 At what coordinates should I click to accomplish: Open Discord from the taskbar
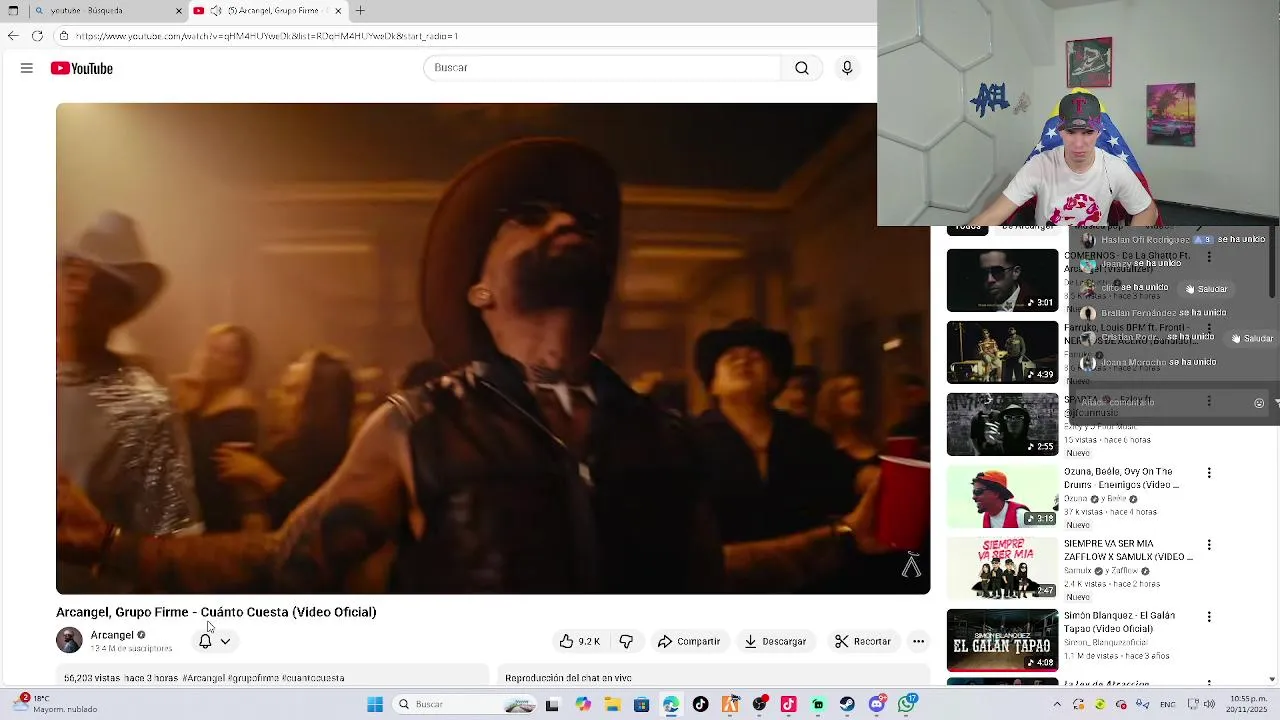pyautogui.click(x=877, y=705)
